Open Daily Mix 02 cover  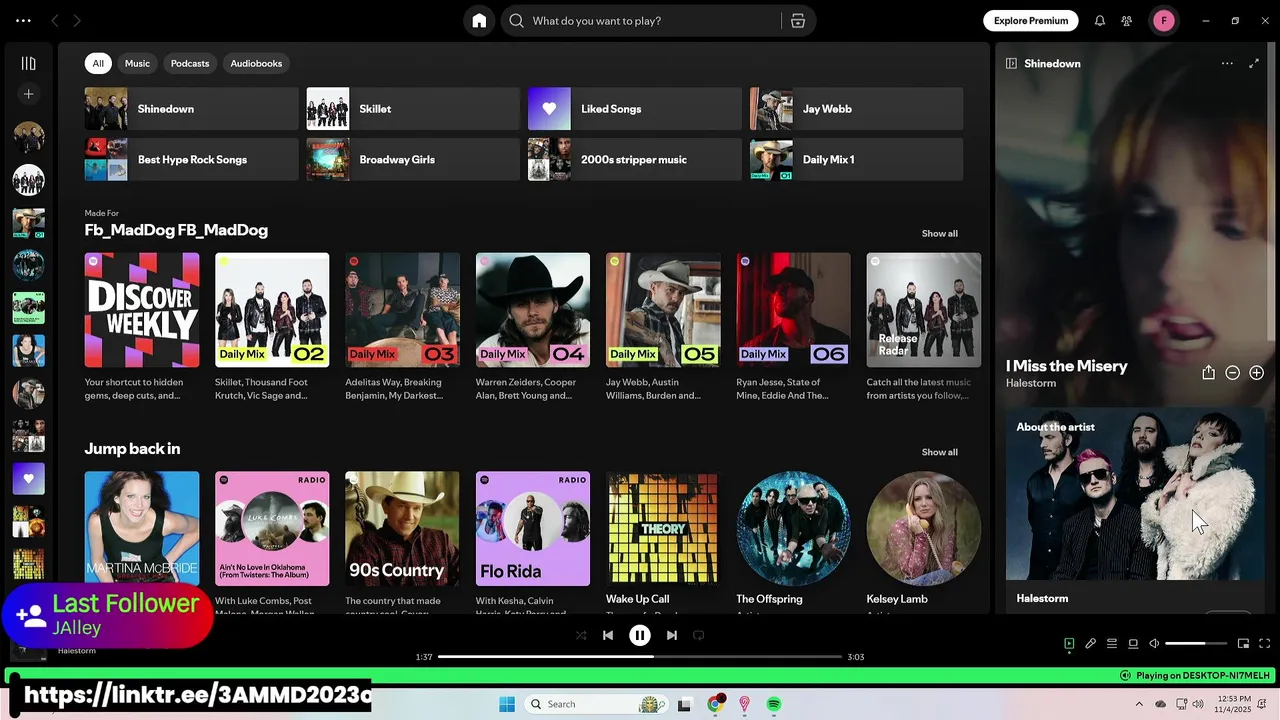point(272,310)
